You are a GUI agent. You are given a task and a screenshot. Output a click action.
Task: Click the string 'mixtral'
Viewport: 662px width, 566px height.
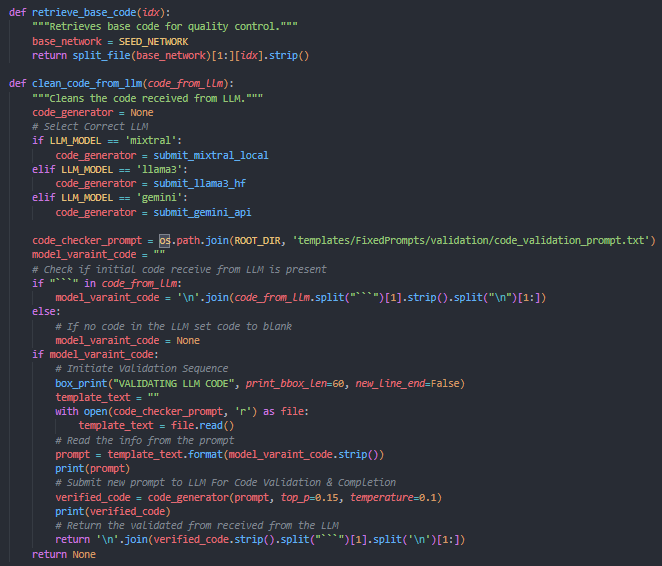click(x=150, y=141)
